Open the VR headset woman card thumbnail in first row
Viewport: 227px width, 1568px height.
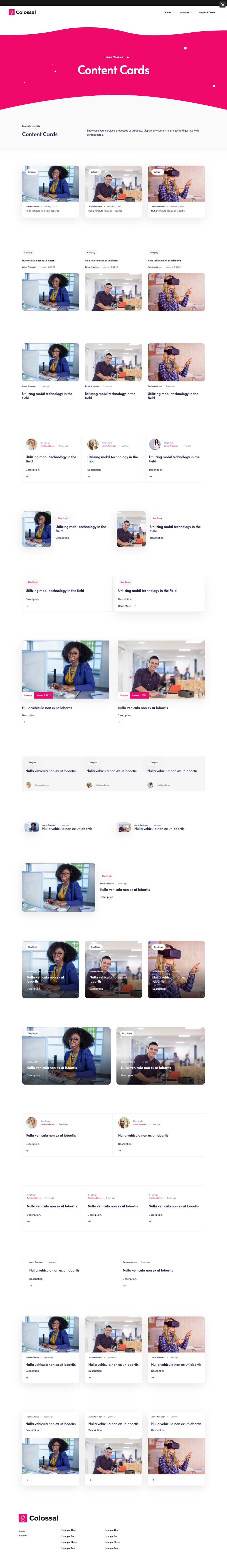click(x=176, y=183)
